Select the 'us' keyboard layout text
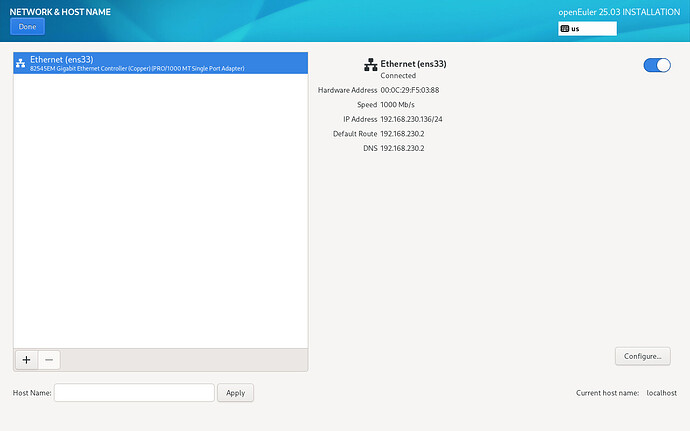690x431 pixels. point(576,29)
